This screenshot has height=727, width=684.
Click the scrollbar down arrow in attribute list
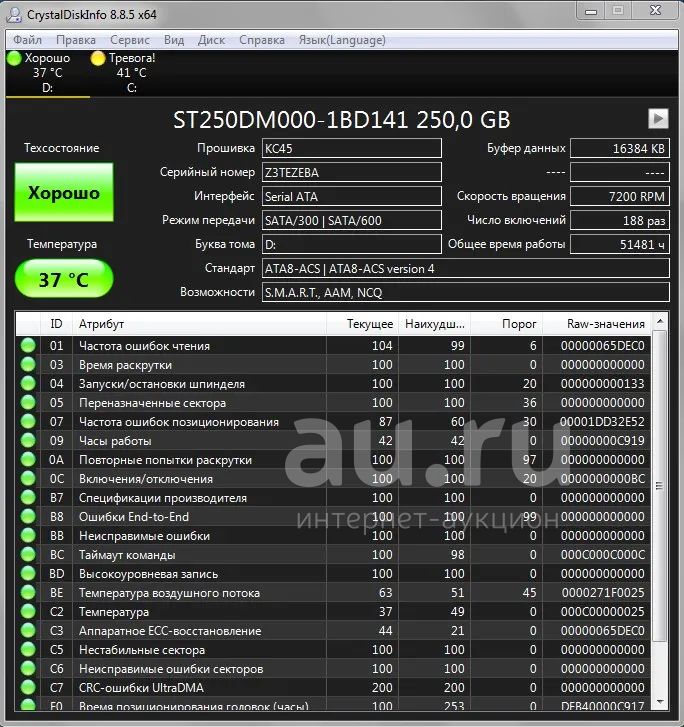660,701
